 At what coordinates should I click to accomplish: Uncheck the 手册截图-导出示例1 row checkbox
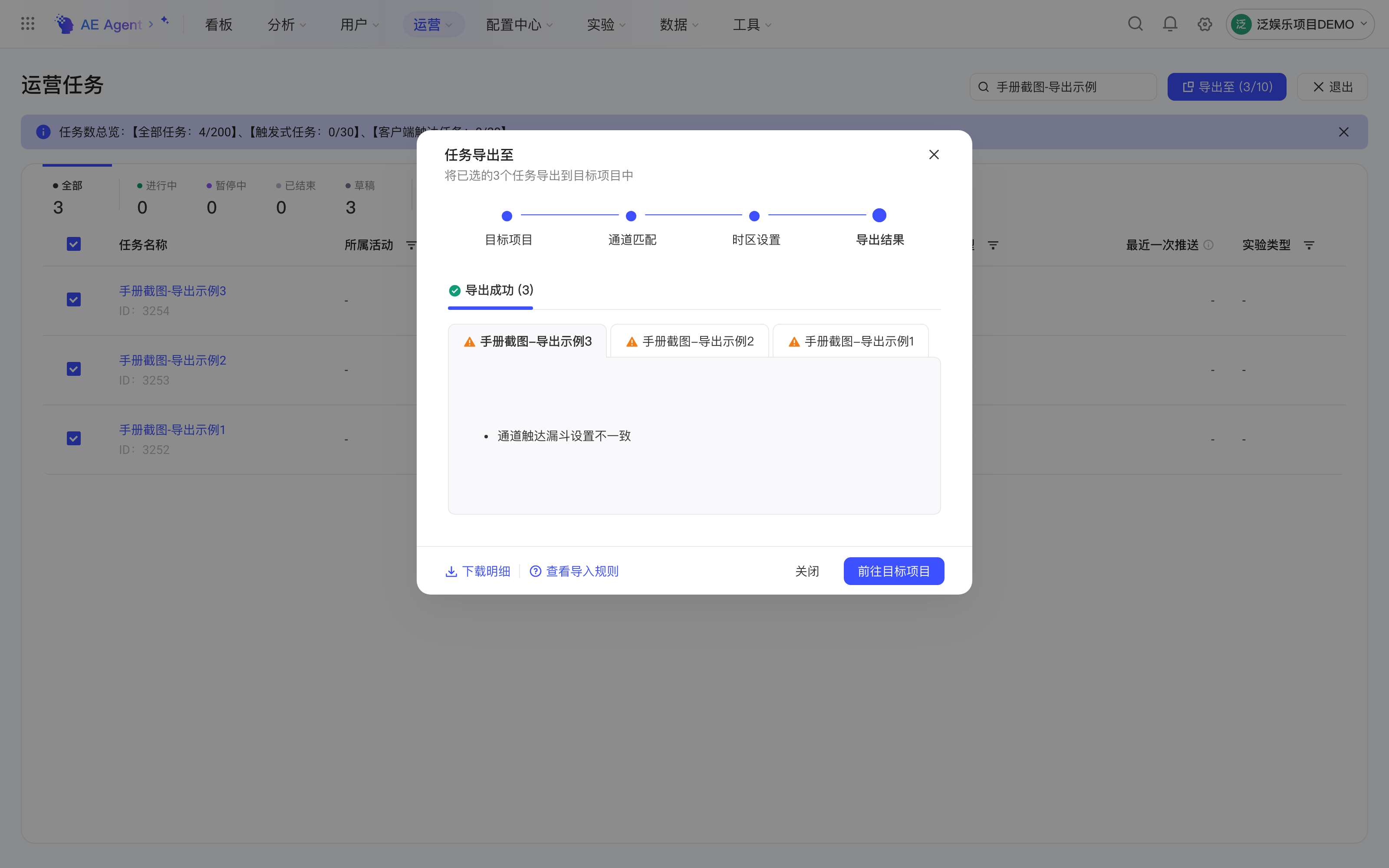point(73,439)
